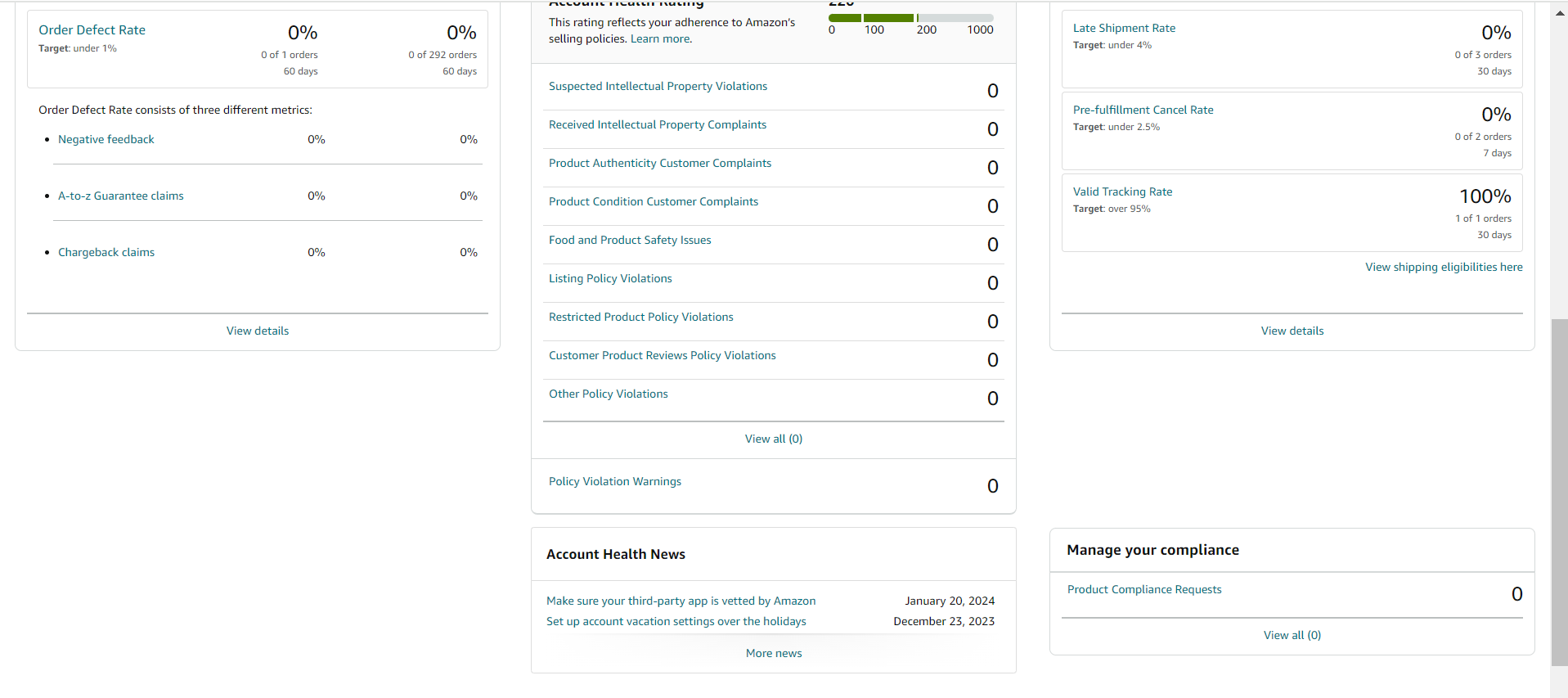Open Product Compliance Requests

click(x=1144, y=589)
